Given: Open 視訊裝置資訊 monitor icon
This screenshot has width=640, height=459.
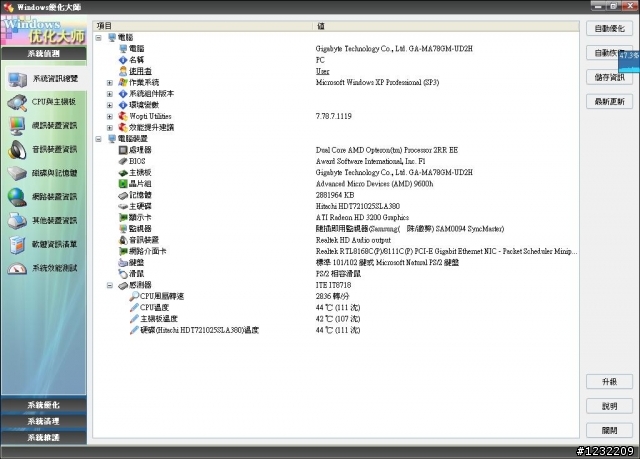Looking at the screenshot, I should [x=18, y=126].
